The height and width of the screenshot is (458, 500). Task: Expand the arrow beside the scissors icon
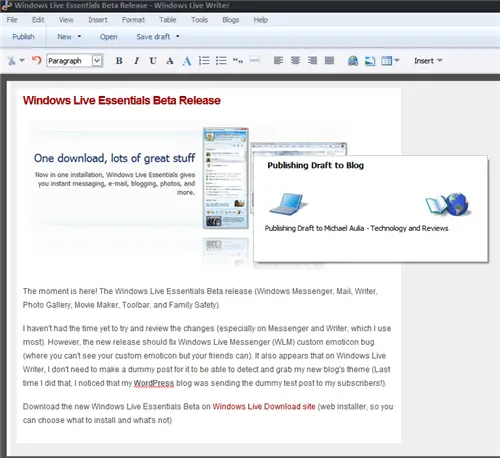(22, 61)
